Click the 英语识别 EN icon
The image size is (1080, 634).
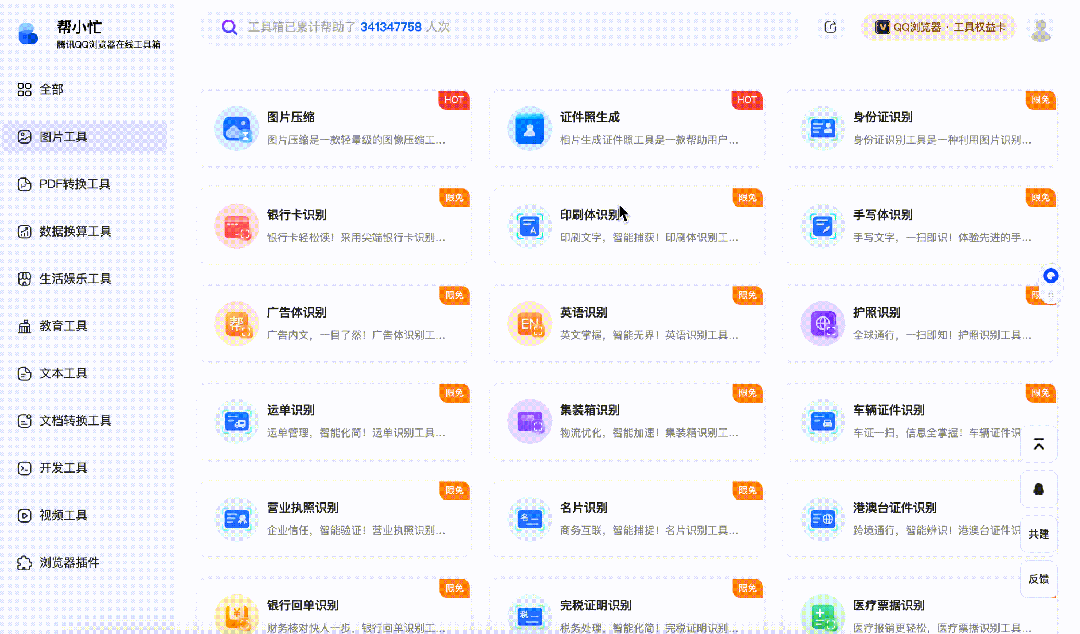tap(528, 324)
